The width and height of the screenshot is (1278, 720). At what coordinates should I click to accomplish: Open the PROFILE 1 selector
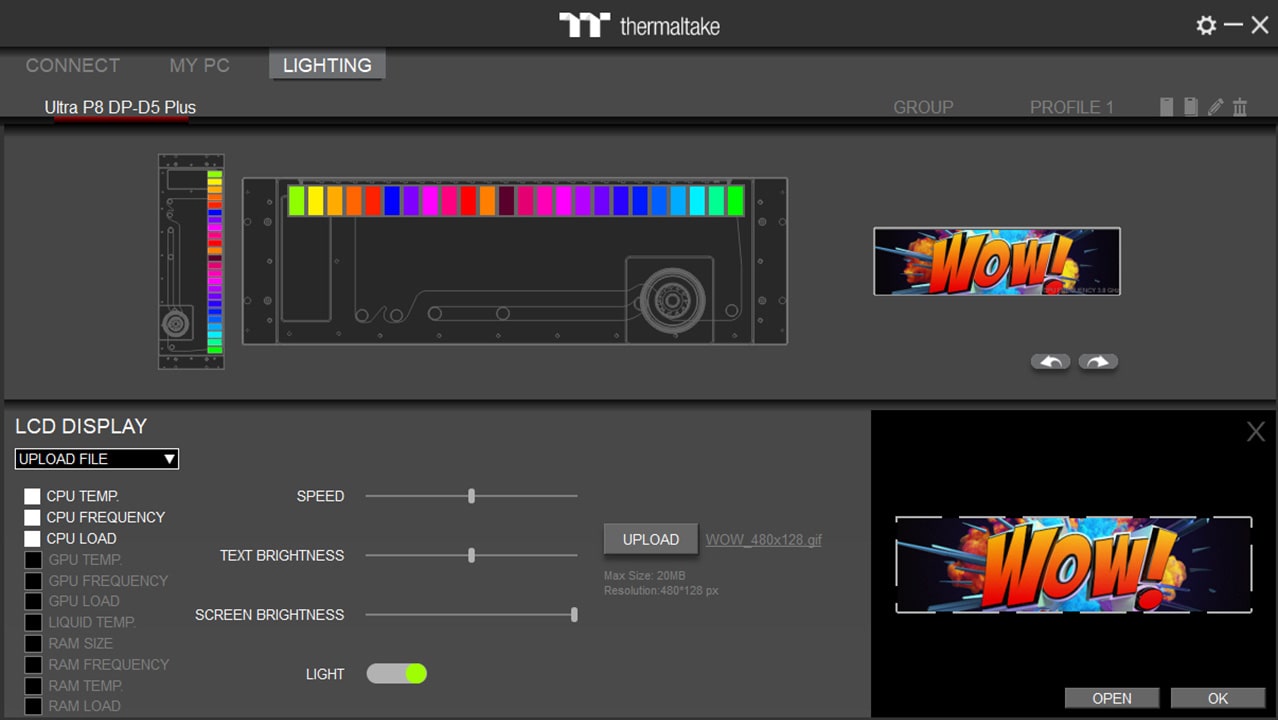[1071, 107]
